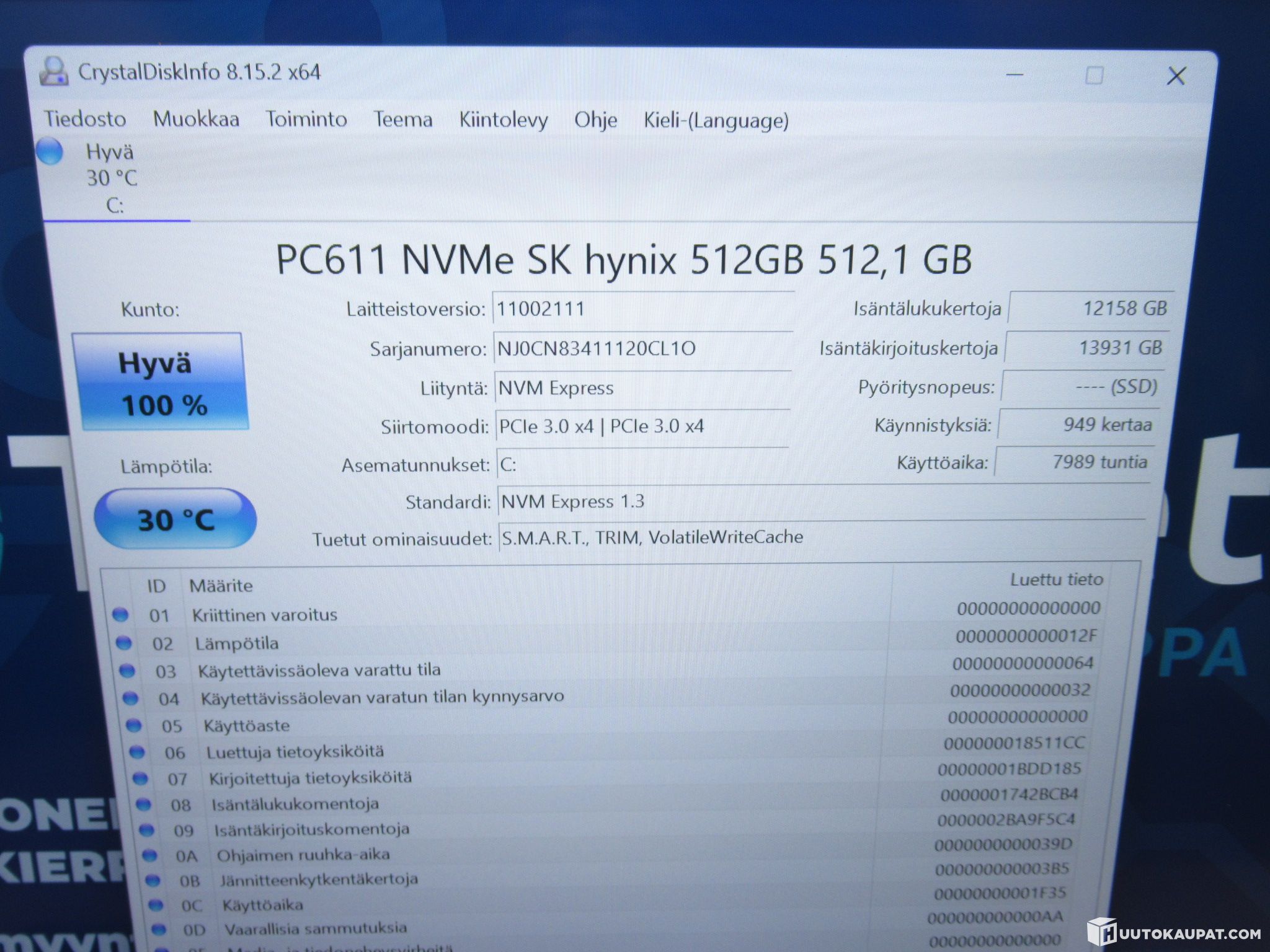
Task: Select the Kriittinen varoitus attribute text
Action: pos(265,615)
